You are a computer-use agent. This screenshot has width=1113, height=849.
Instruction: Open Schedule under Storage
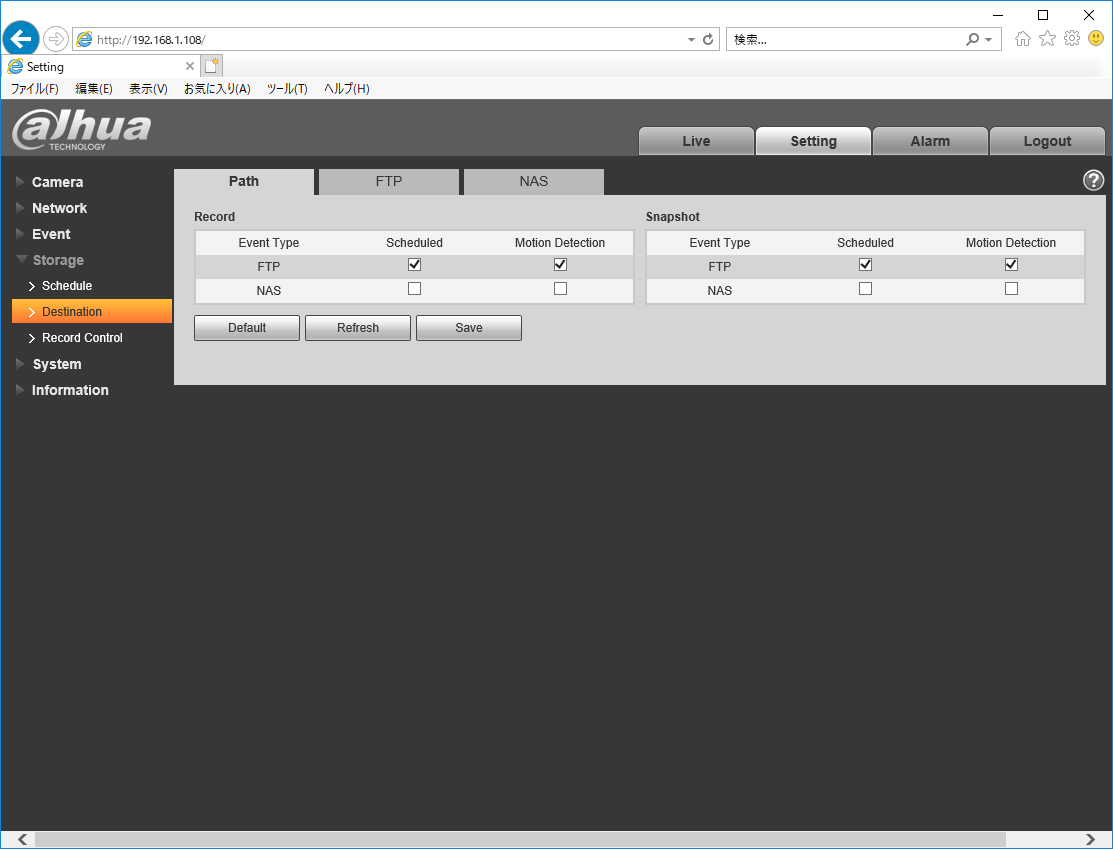67,285
